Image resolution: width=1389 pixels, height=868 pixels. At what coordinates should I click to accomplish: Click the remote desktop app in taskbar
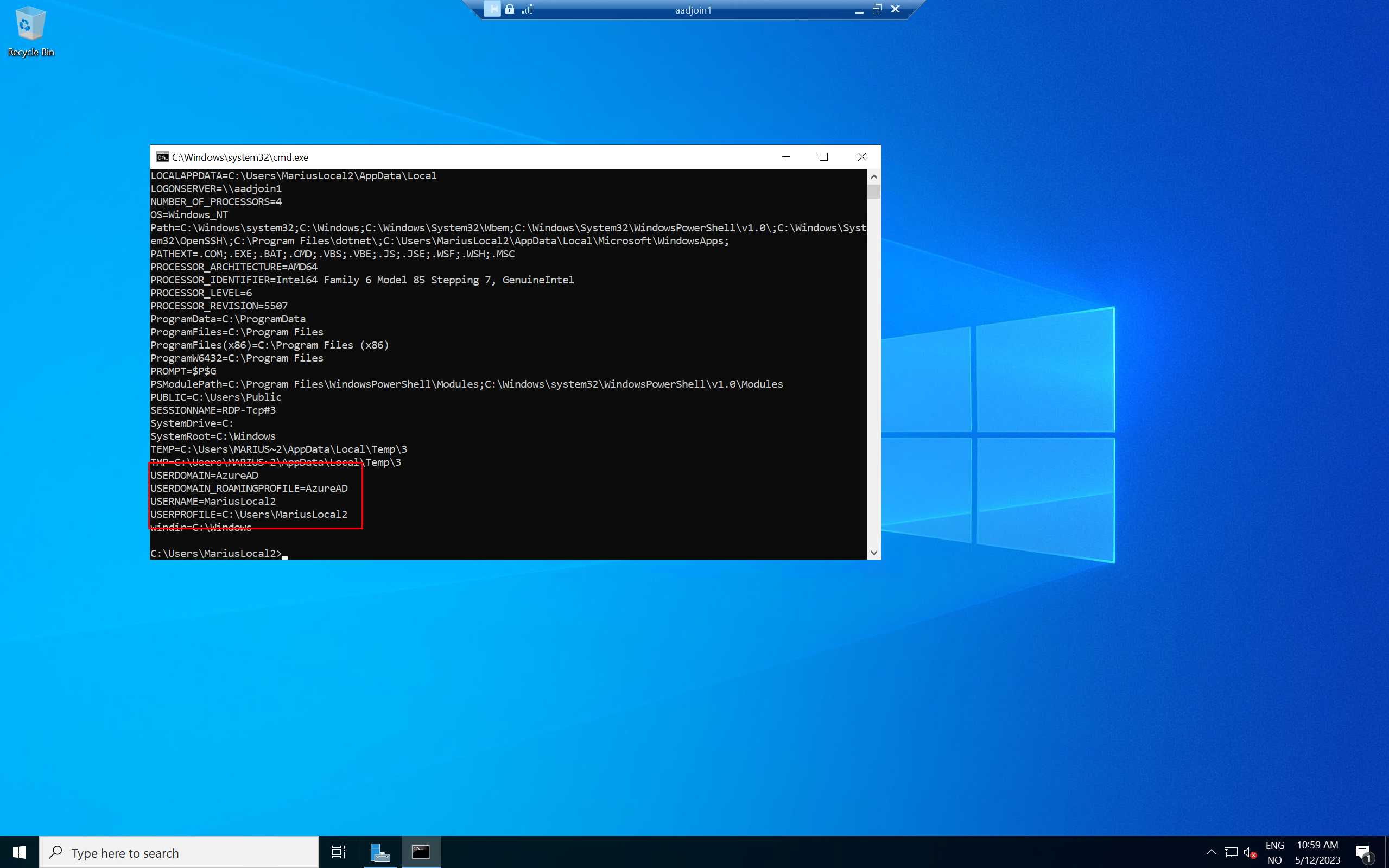(379, 852)
